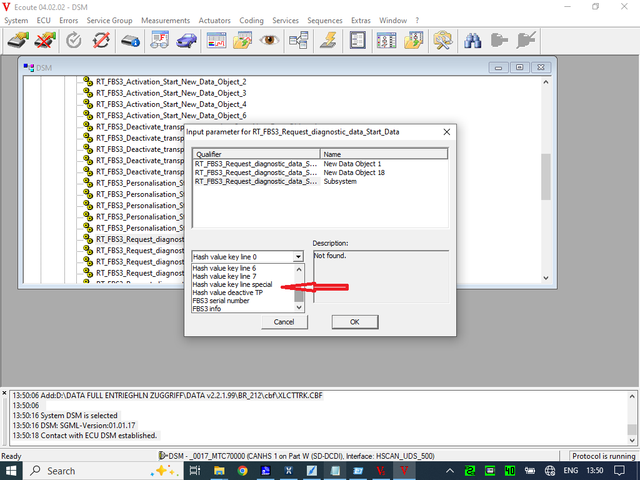The height and width of the screenshot is (480, 640).
Task: Click the gear icon beside RT_FBS3_Activation_Start_New_Data_Object_6
Action: [88, 115]
